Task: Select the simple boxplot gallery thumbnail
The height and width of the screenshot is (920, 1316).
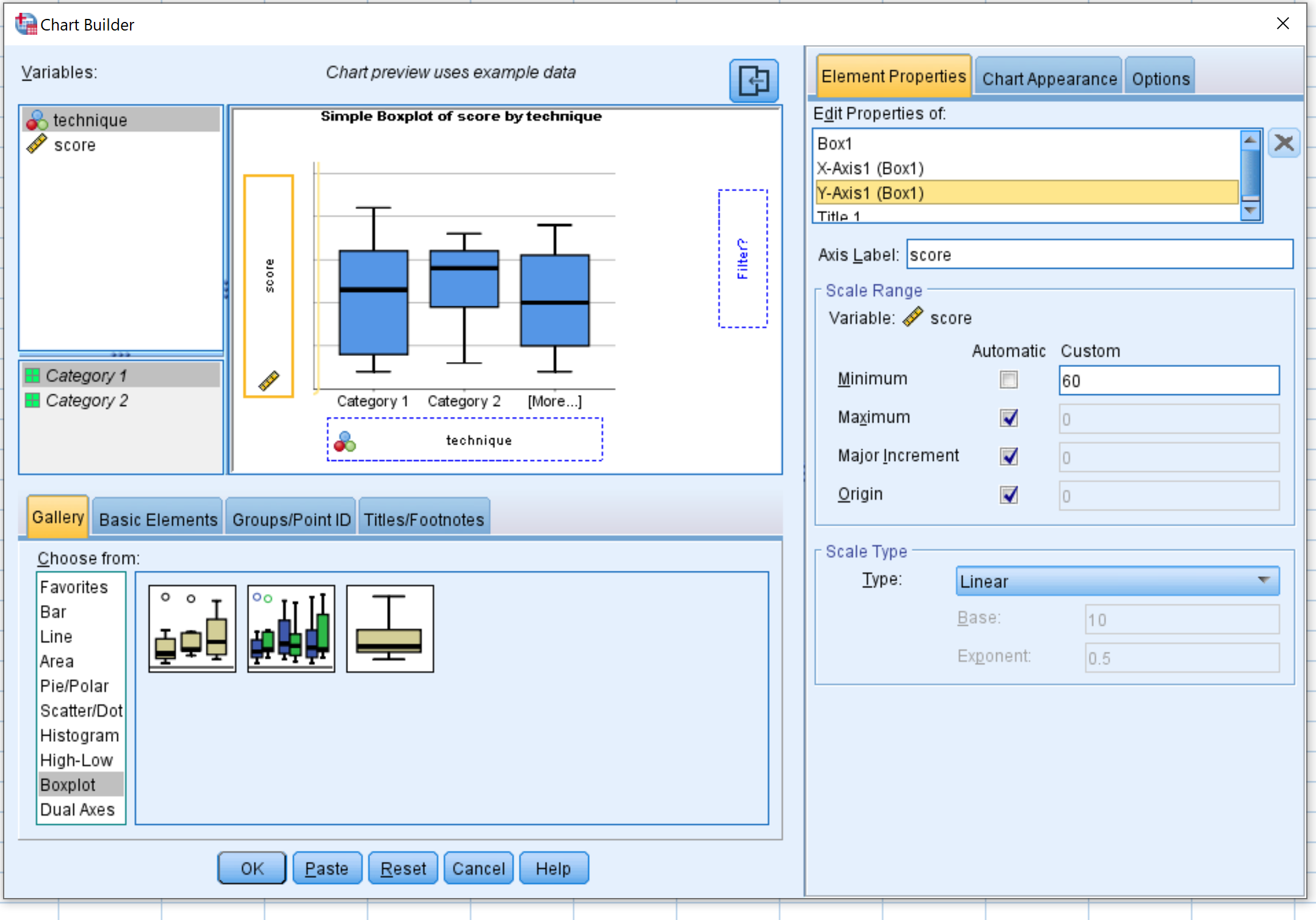Action: click(192, 628)
